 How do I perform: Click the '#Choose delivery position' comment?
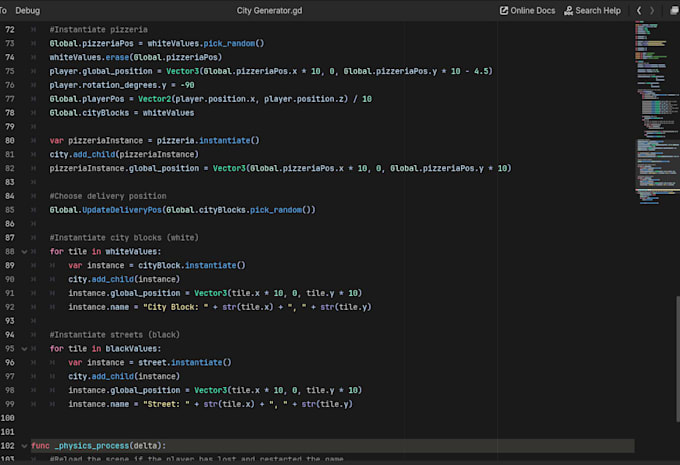(108, 196)
